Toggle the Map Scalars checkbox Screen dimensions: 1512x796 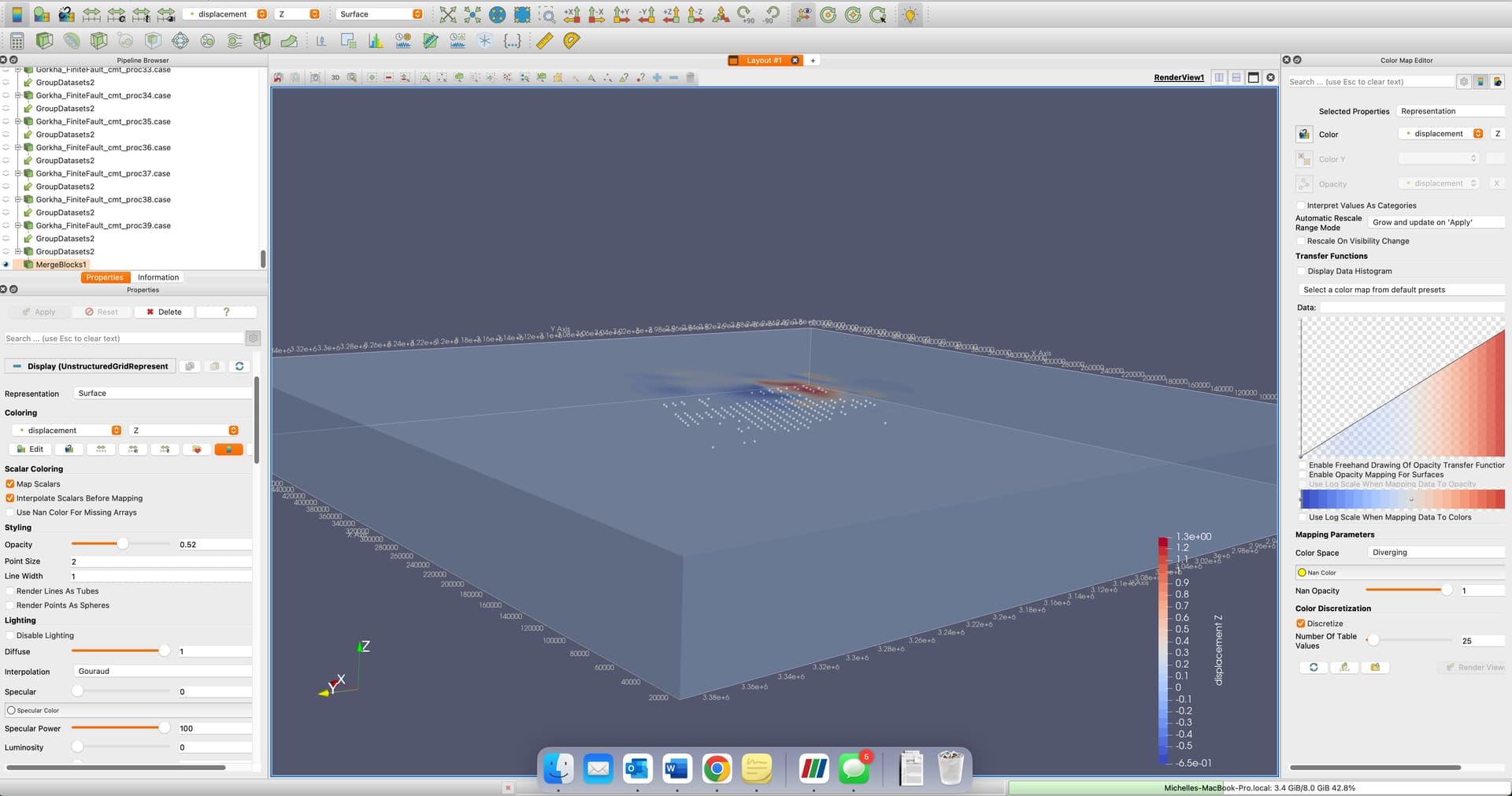tap(10, 484)
